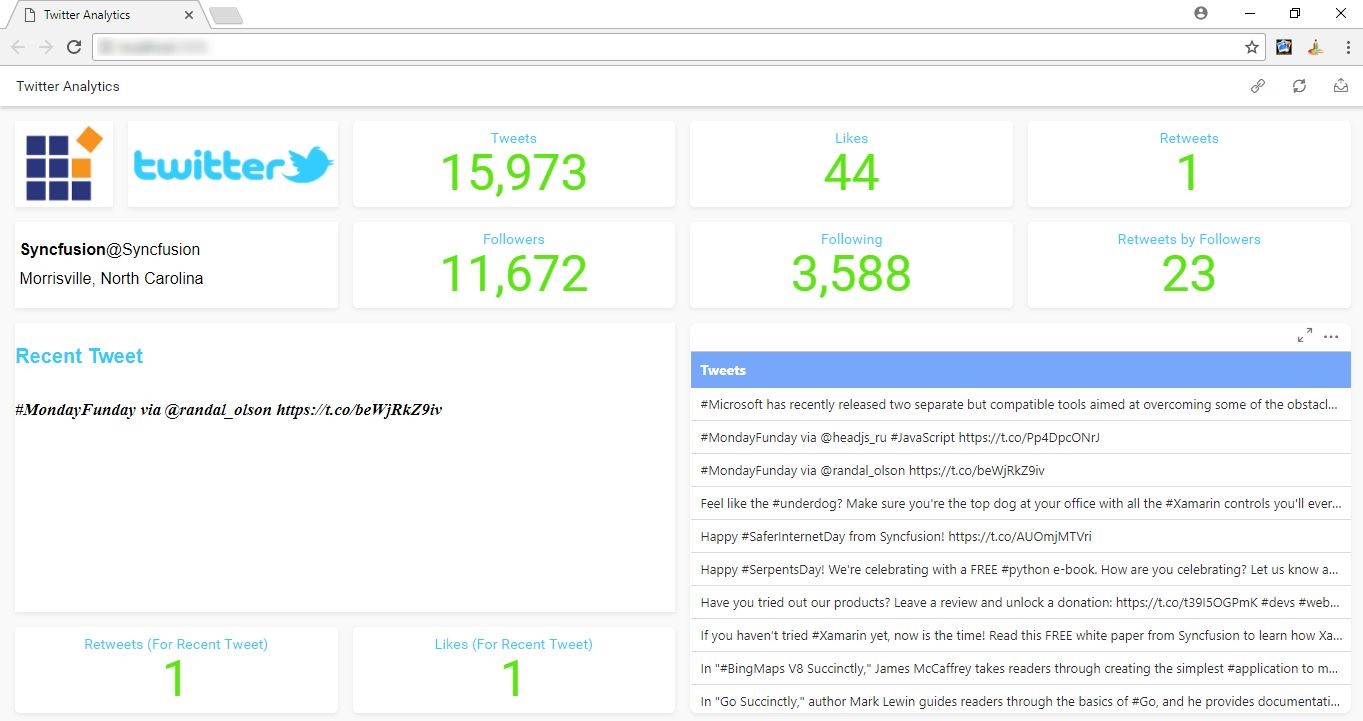Open the Chrome user profile icon
This screenshot has height=721, width=1363.
(1201, 13)
